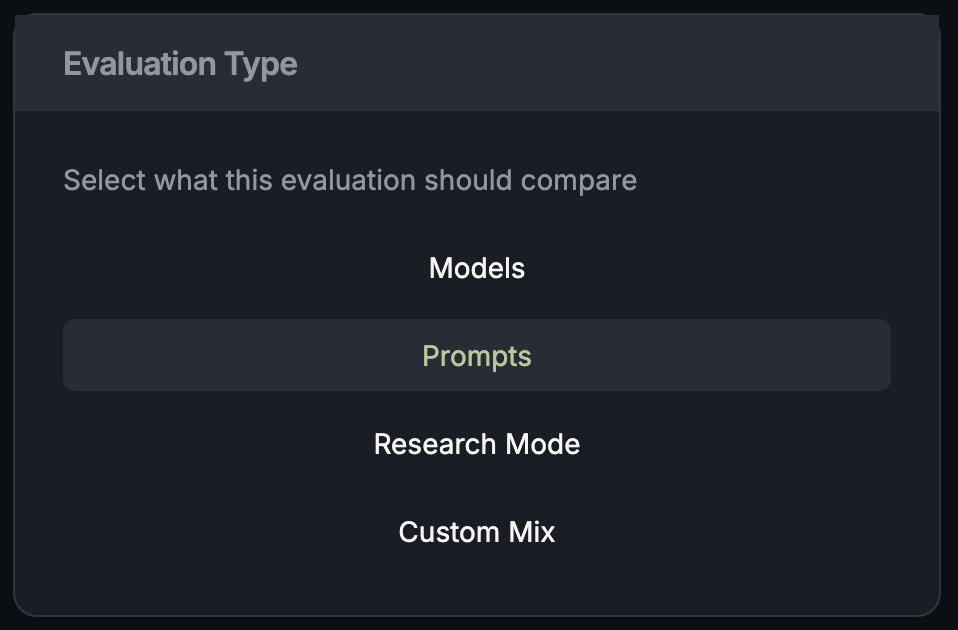This screenshot has height=630, width=958.
Task: Choose Research Mode as the evaluation type
Action: tap(477, 444)
